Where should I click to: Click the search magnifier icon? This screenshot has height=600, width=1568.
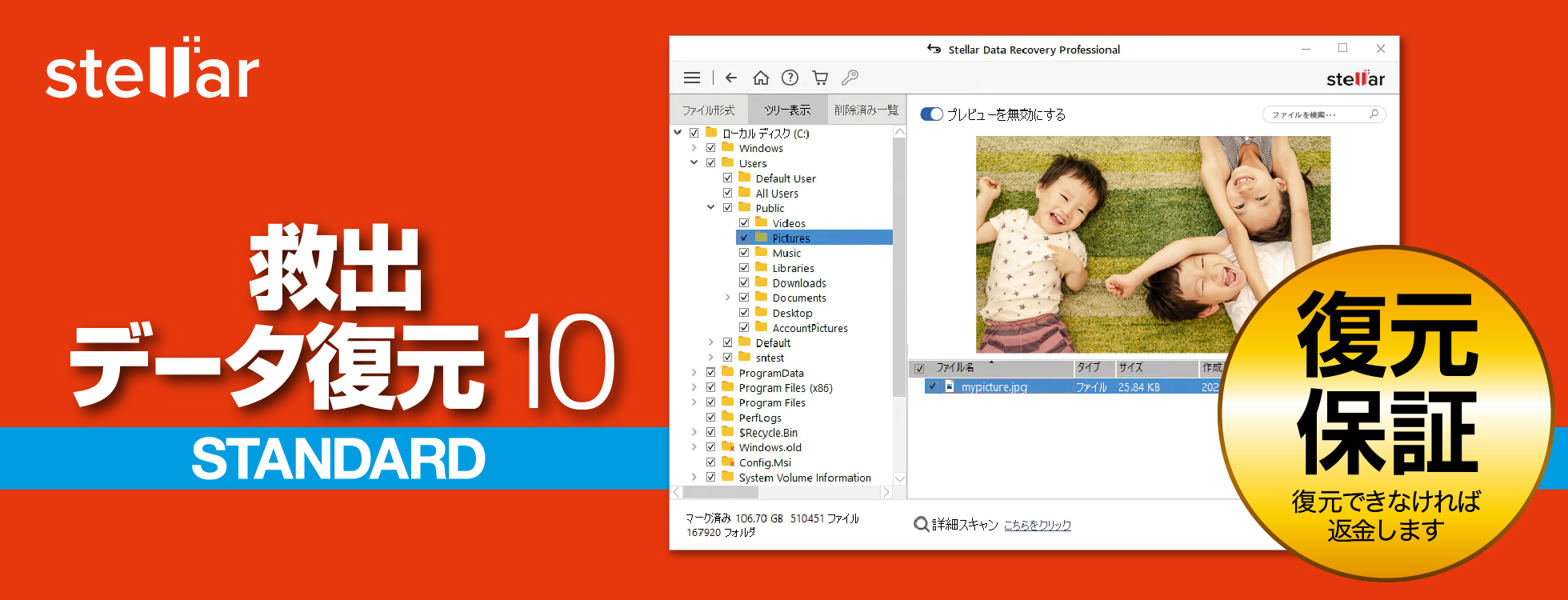1374,114
